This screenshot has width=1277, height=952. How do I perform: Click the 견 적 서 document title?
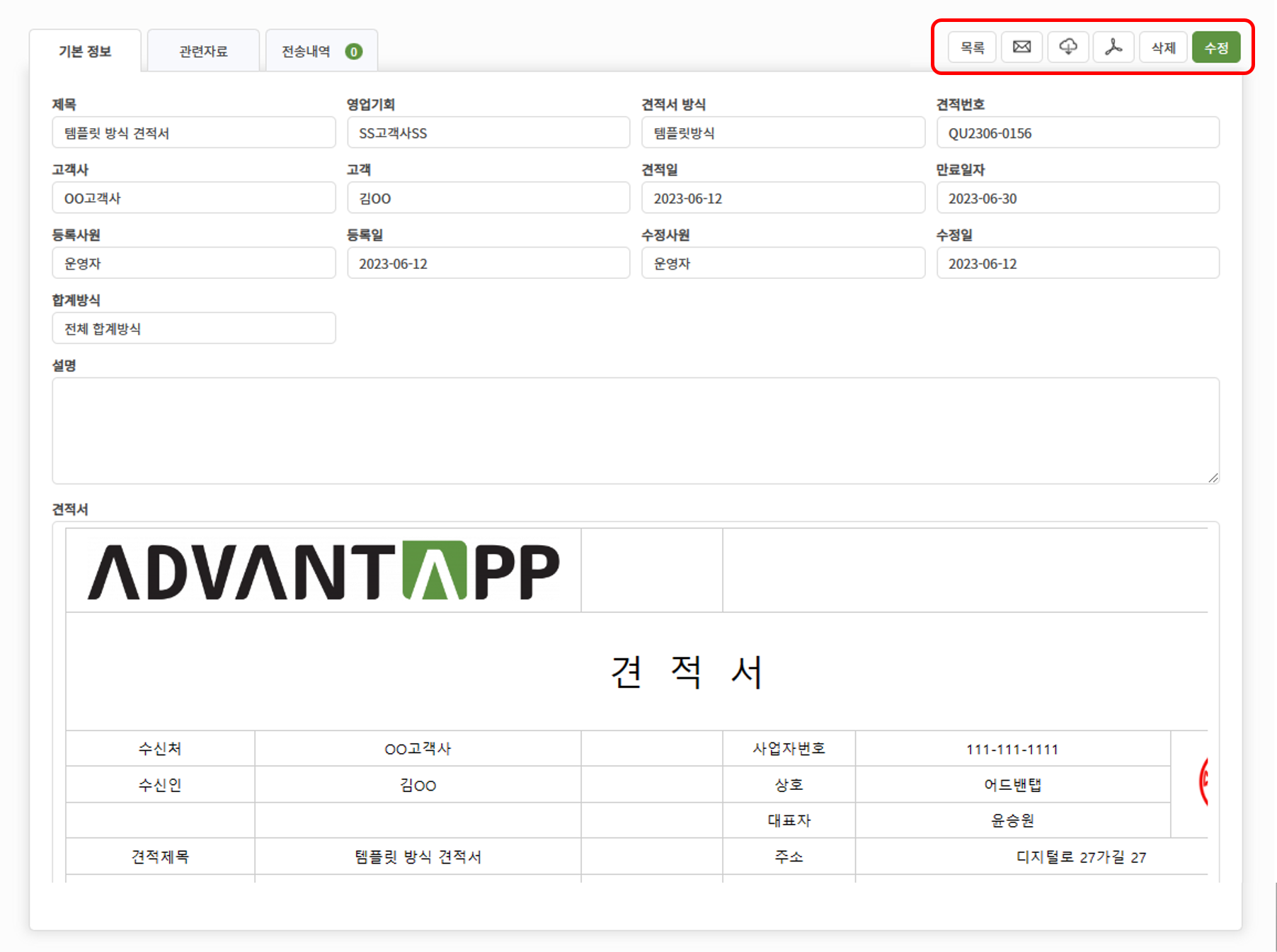686,672
